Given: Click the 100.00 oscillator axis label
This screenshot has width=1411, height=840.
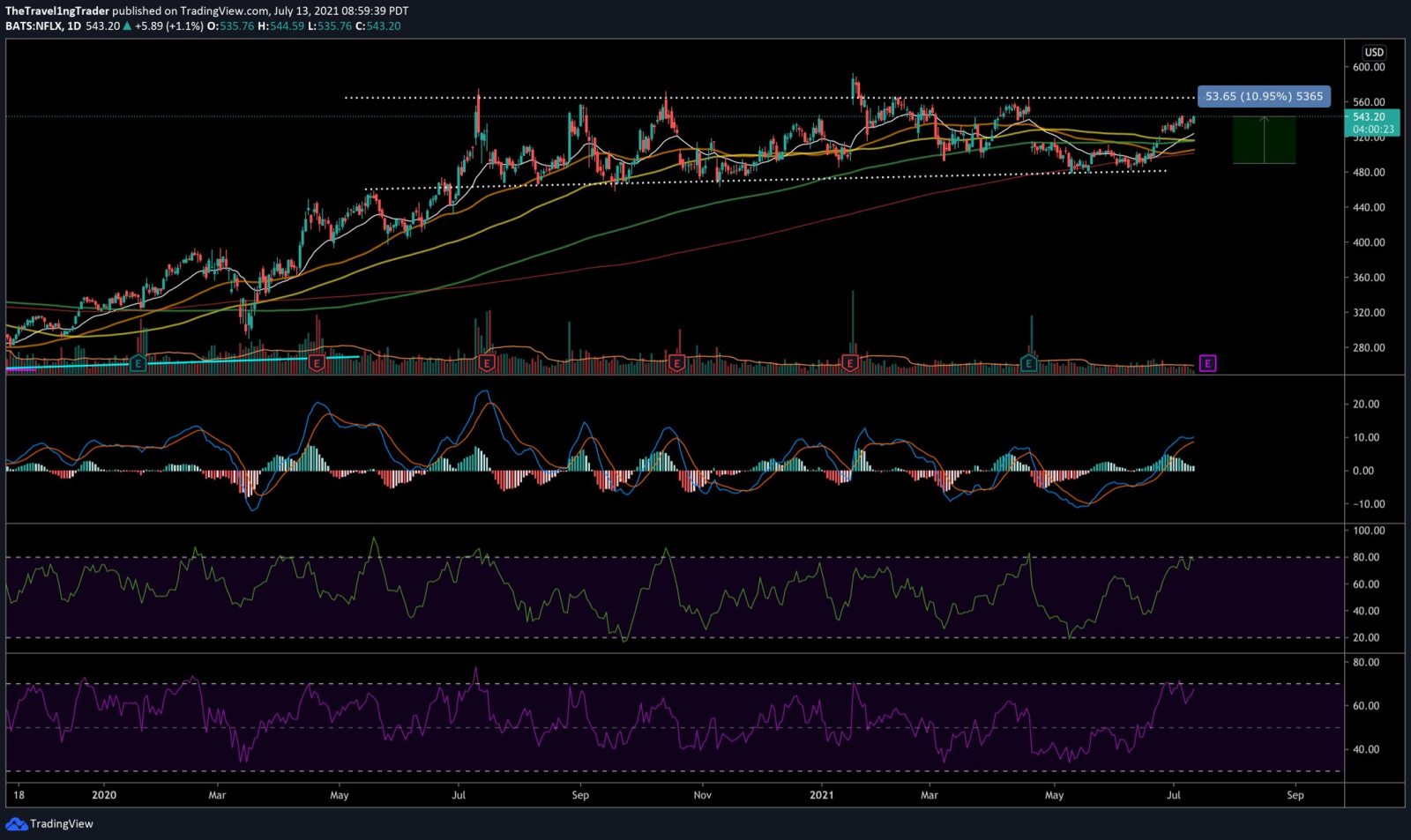Looking at the screenshot, I should (1369, 531).
